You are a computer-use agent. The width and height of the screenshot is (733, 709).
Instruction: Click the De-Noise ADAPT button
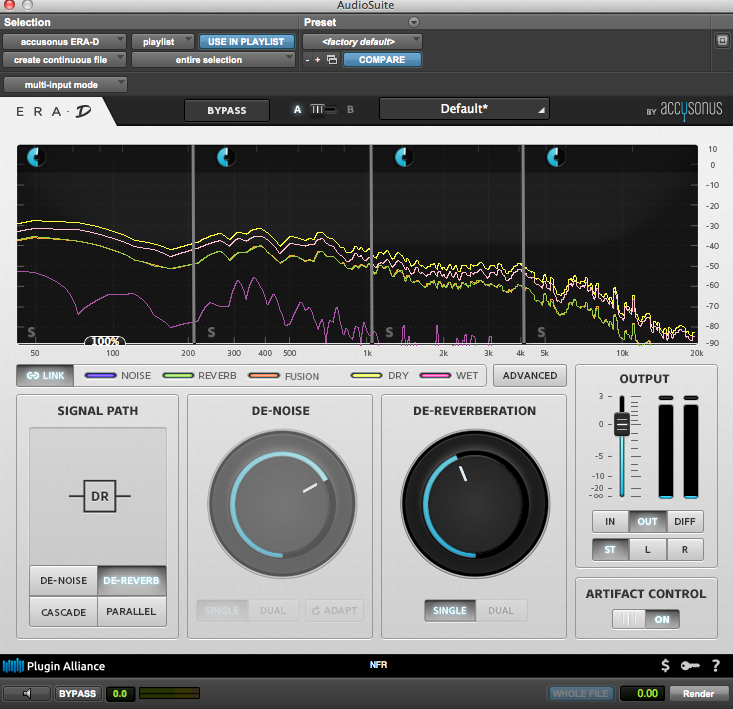coord(334,611)
